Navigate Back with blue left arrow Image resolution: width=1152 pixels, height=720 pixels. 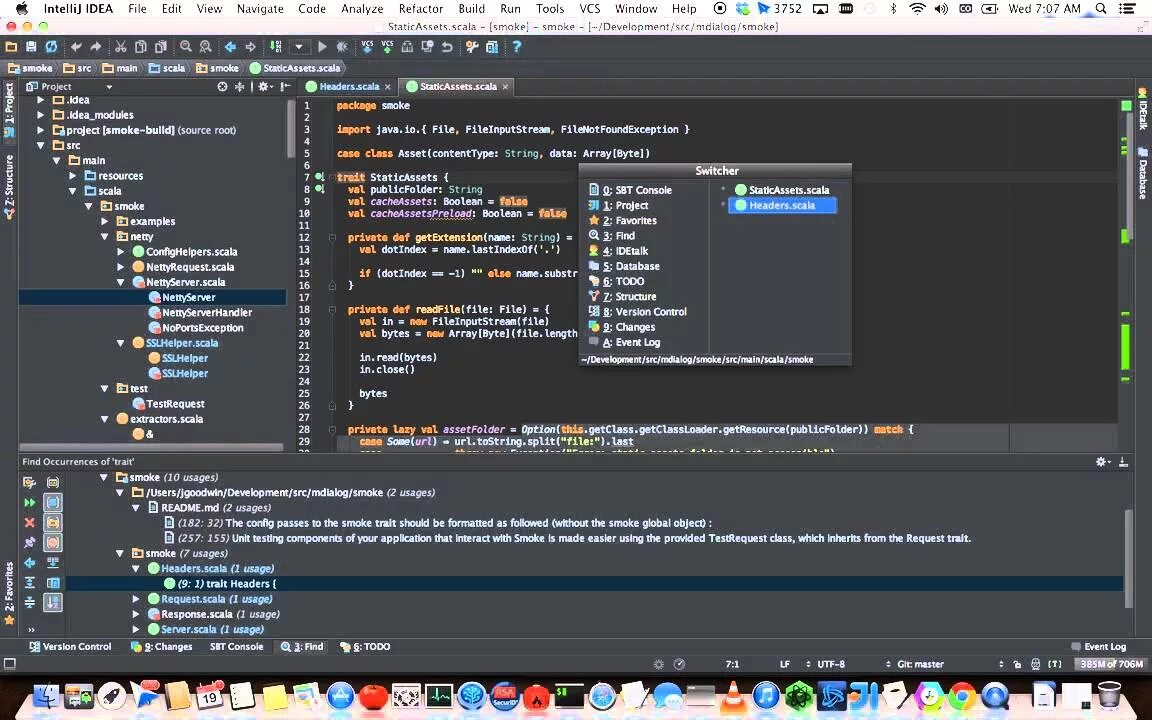(x=231, y=47)
